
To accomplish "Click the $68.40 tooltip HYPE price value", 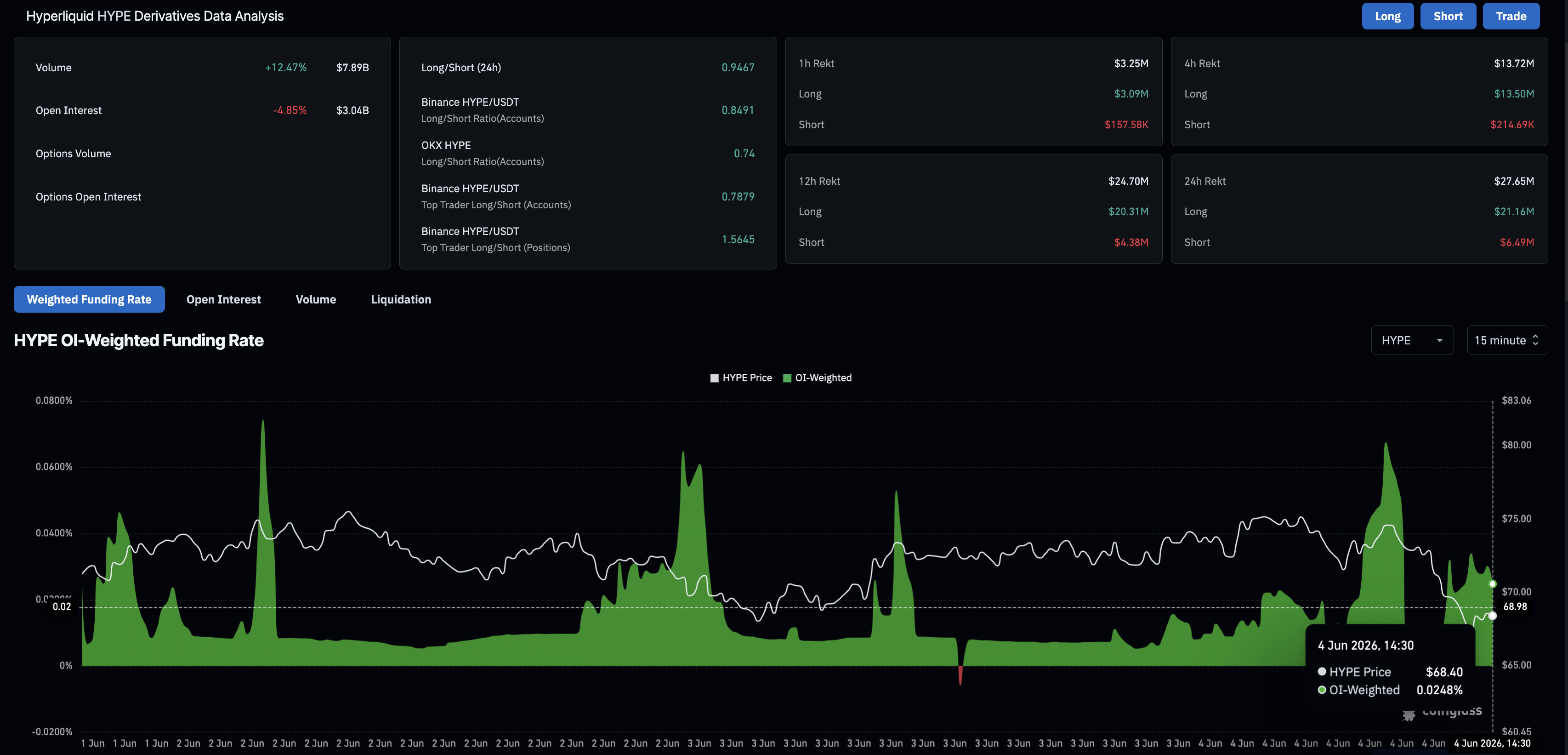I will click(1444, 672).
